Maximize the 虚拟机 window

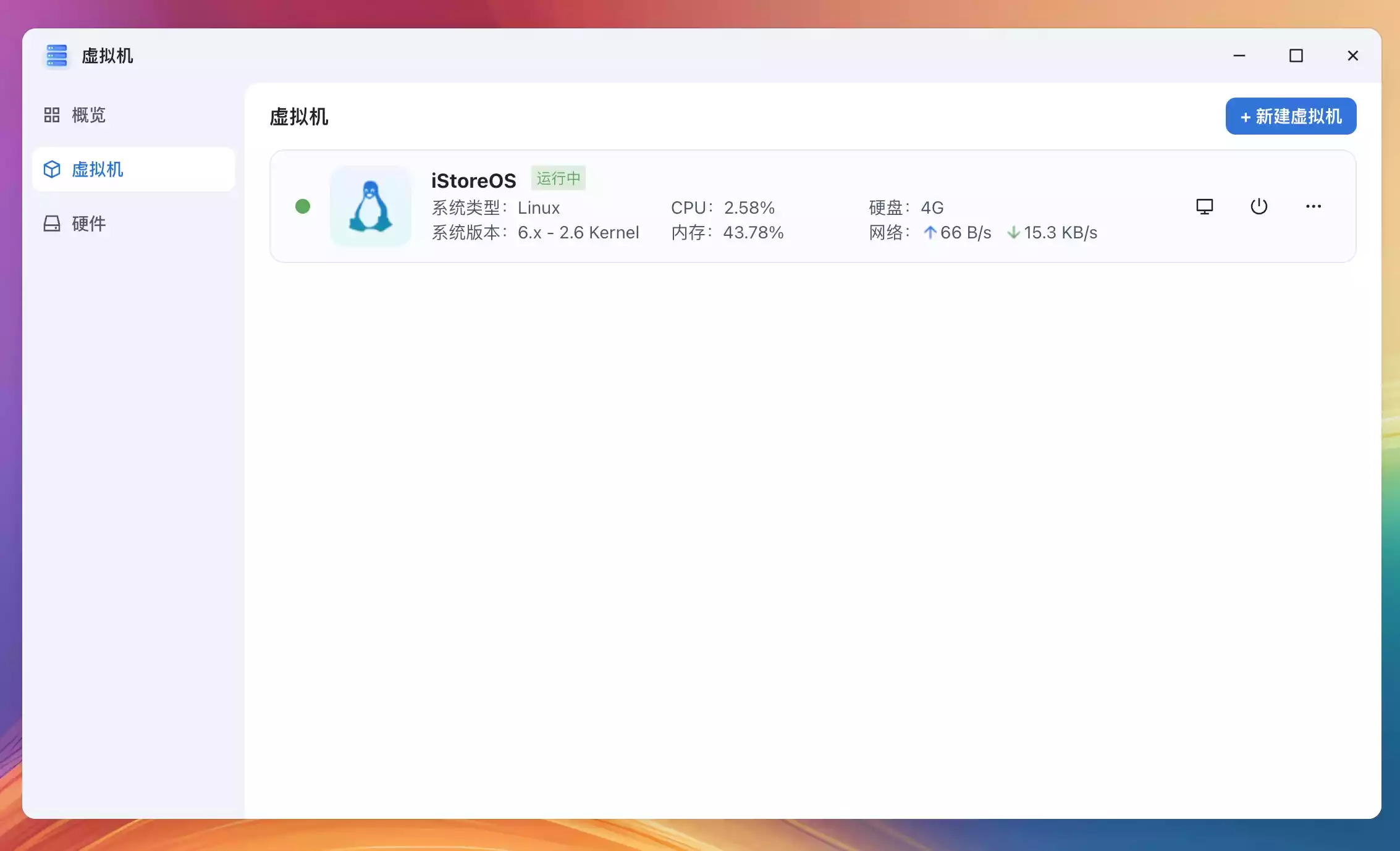click(1296, 56)
